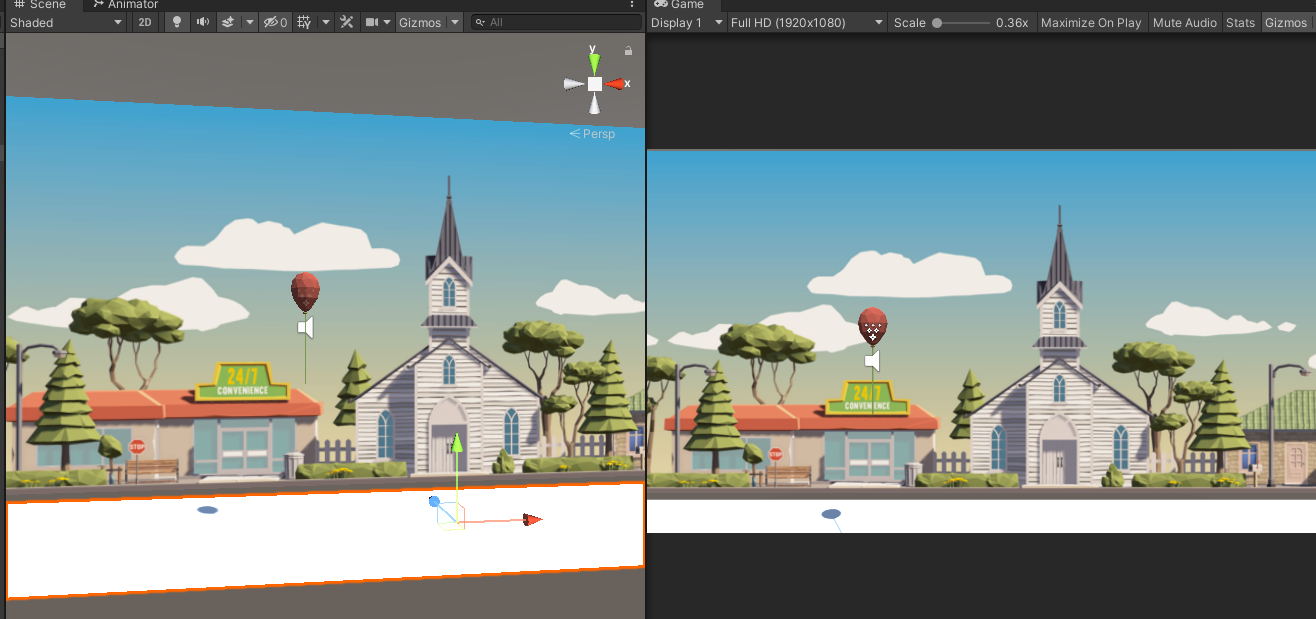Open the Full HD resolution dropdown

[x=807, y=22]
